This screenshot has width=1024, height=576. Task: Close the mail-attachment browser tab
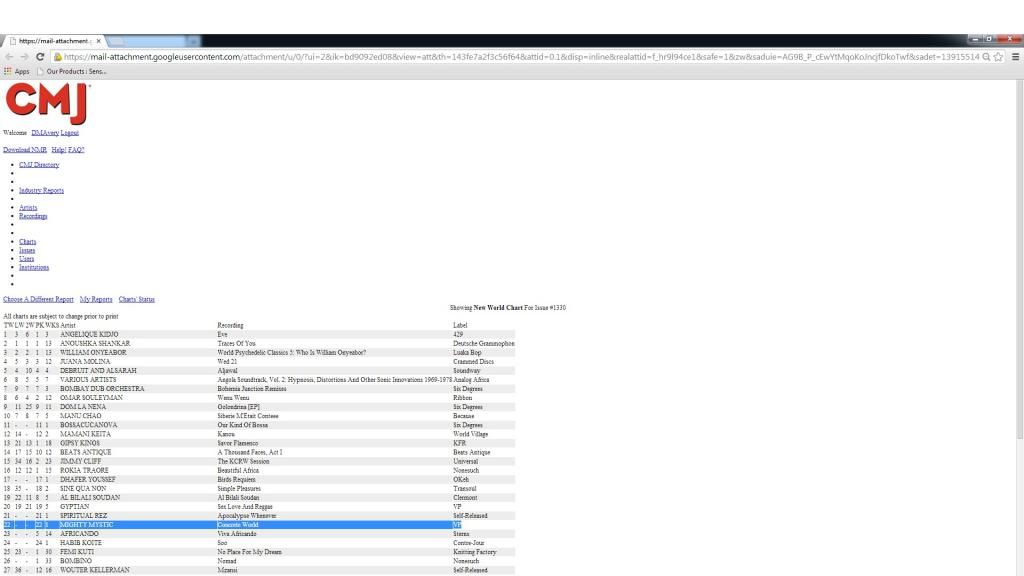[x=99, y=40]
